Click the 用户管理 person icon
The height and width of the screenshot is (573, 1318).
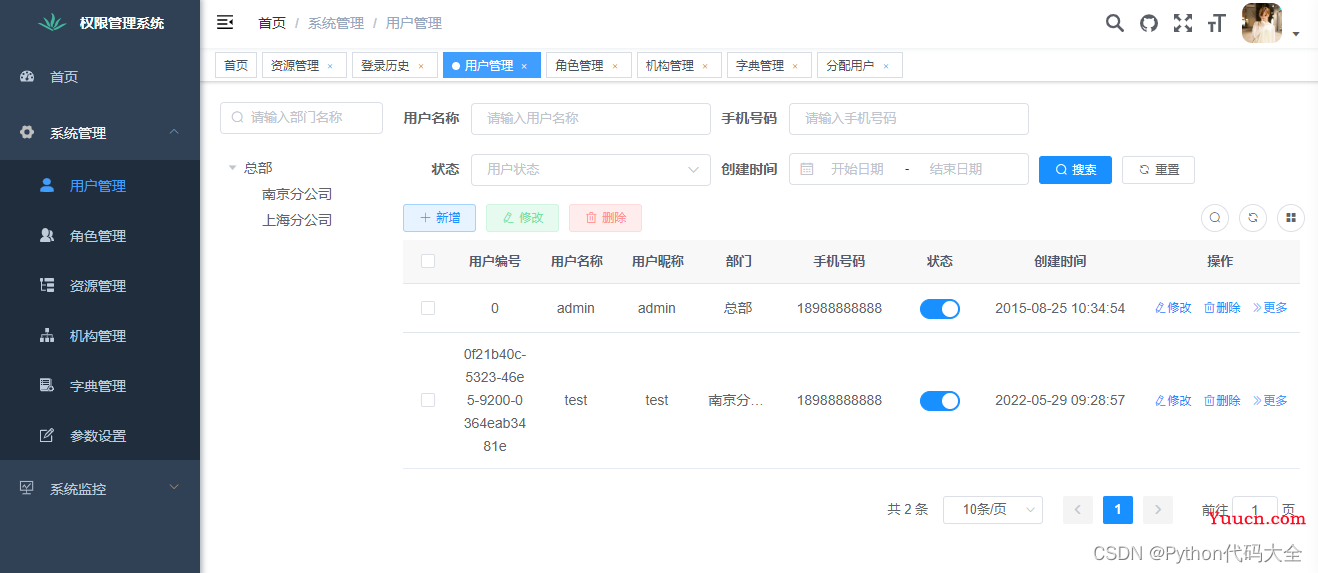[x=47, y=185]
